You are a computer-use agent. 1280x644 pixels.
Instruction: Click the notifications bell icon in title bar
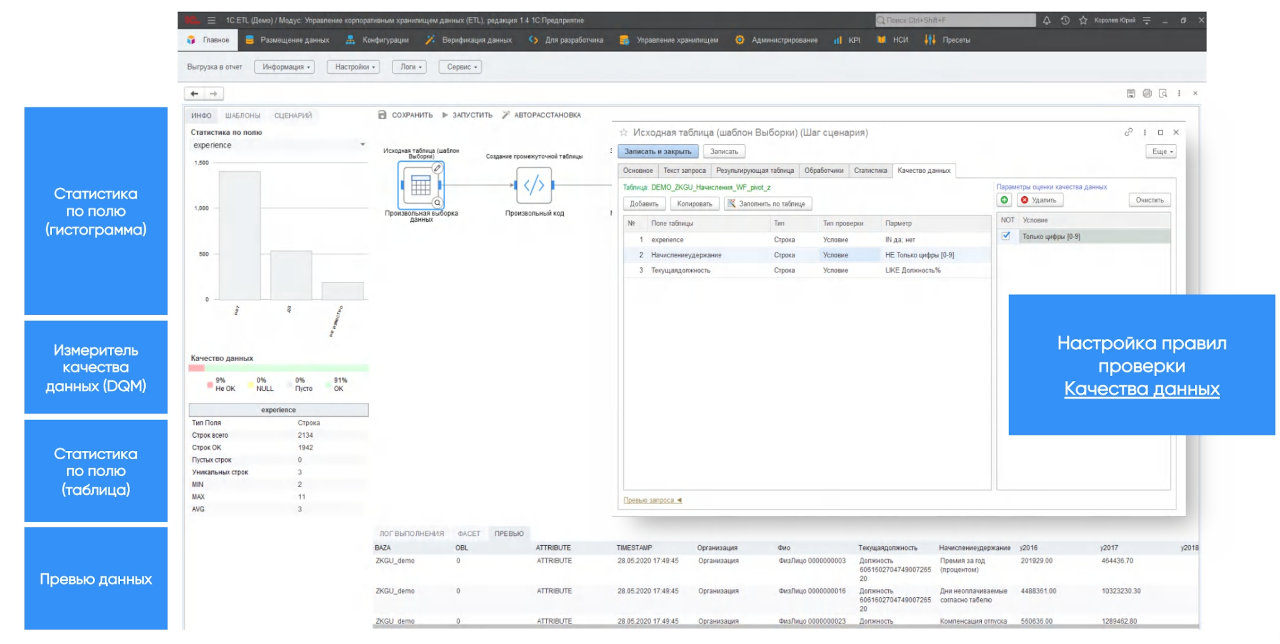pos(1046,20)
